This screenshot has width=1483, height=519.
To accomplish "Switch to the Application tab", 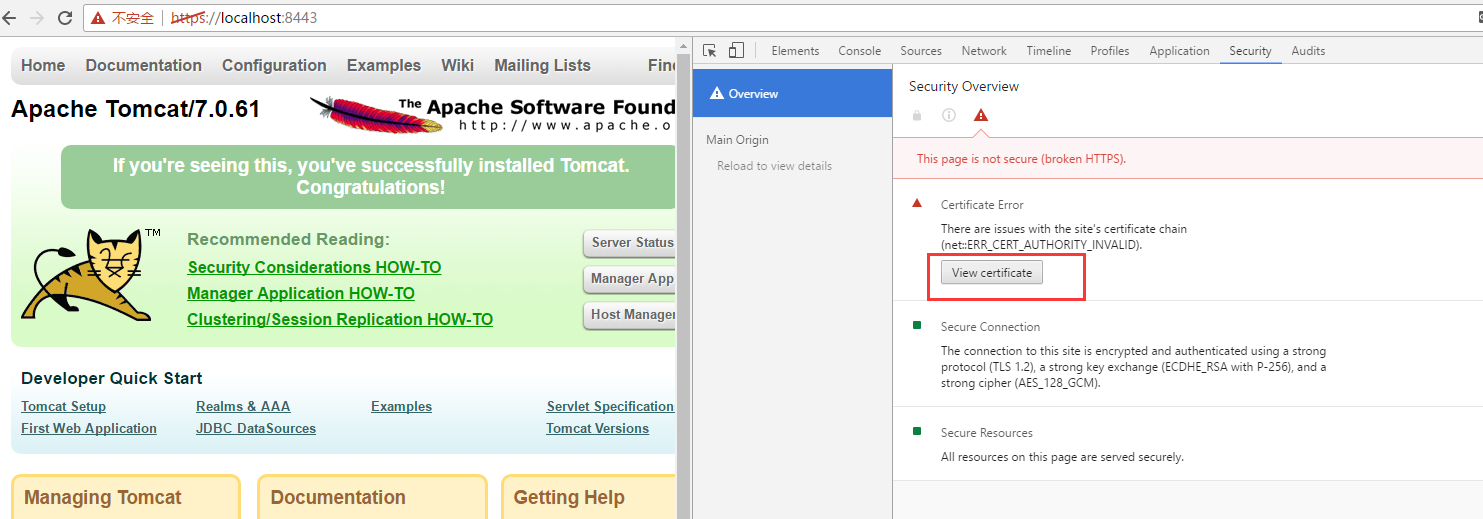I will 1179,51.
